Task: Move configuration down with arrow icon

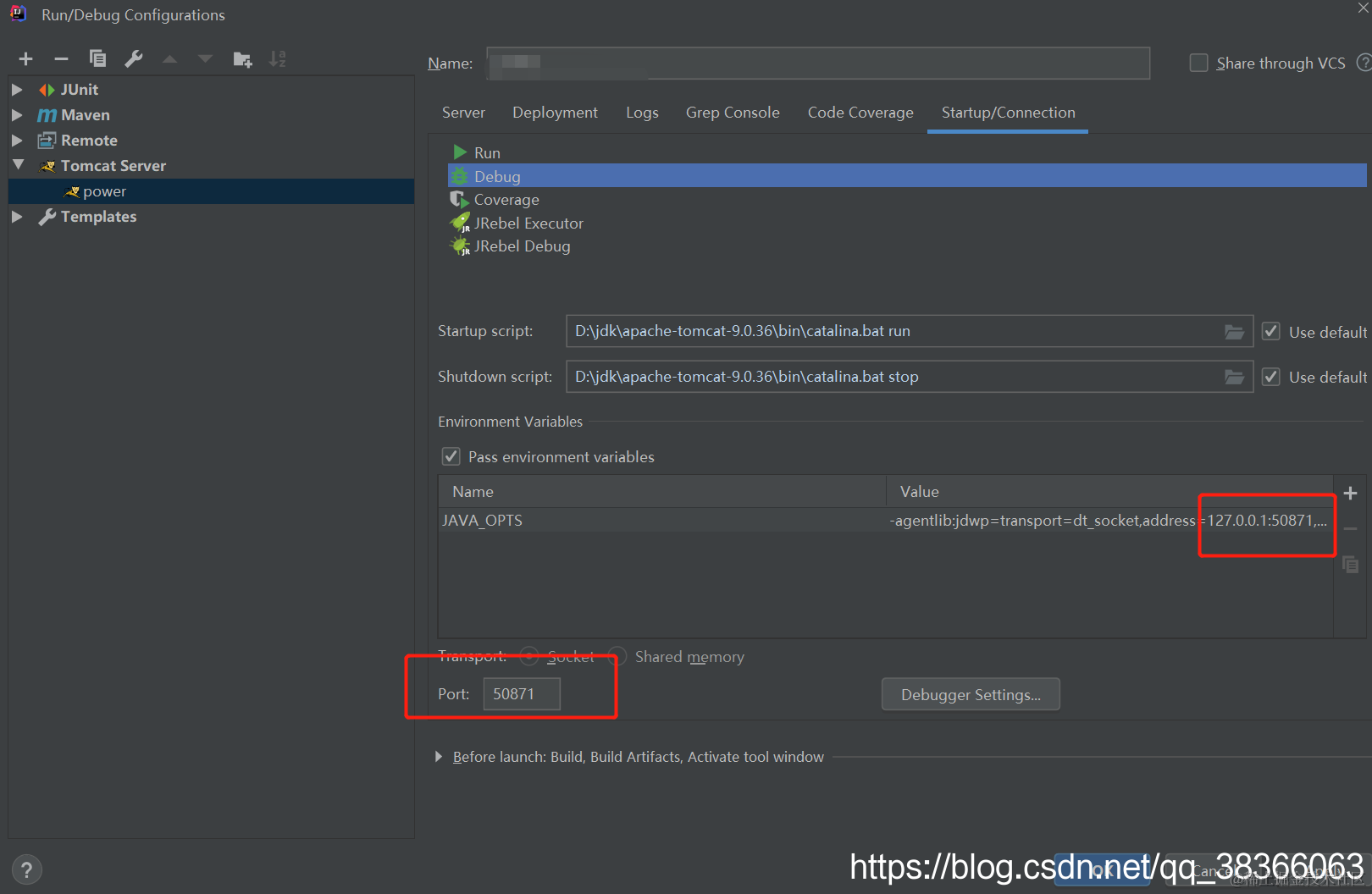Action: click(x=205, y=58)
